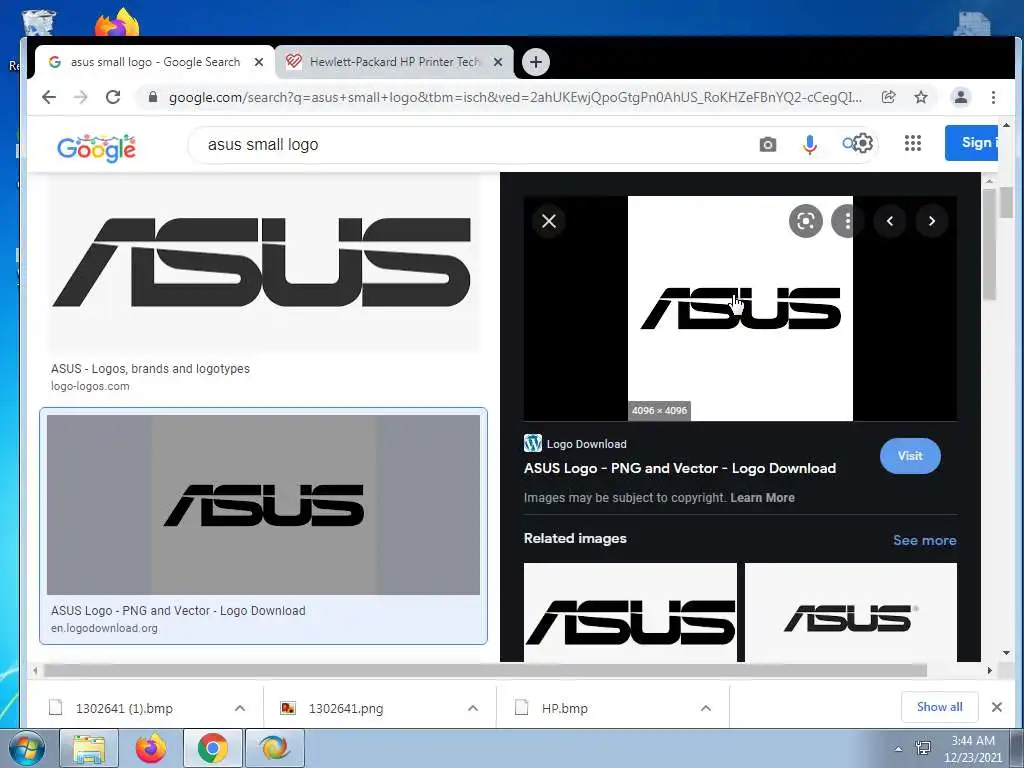Click ASUS - Logos, brands and logotypes caption
This screenshot has height=768, width=1024.
pos(150,368)
